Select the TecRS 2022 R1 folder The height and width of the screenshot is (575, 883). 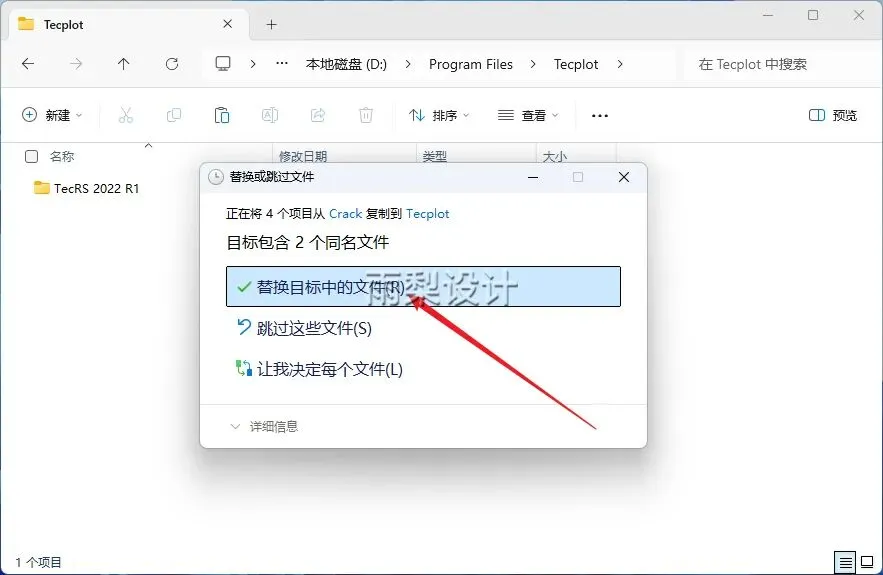click(x=87, y=188)
